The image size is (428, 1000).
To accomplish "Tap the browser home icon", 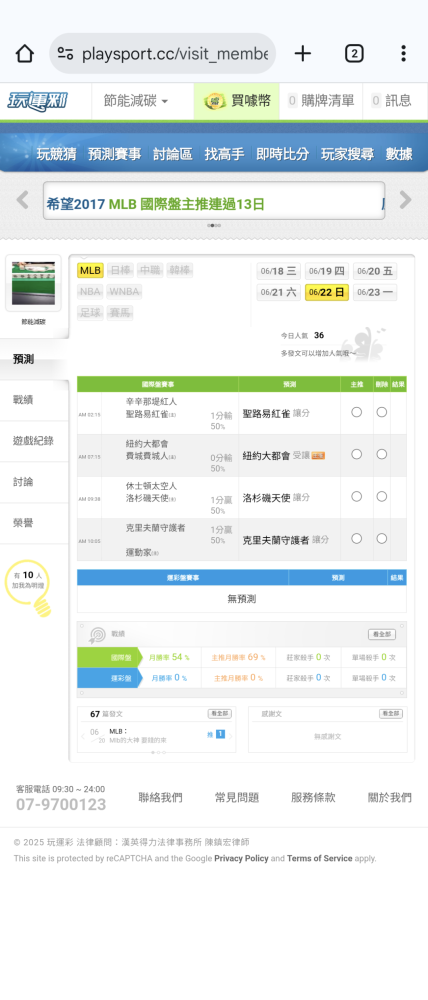I will tap(24, 54).
